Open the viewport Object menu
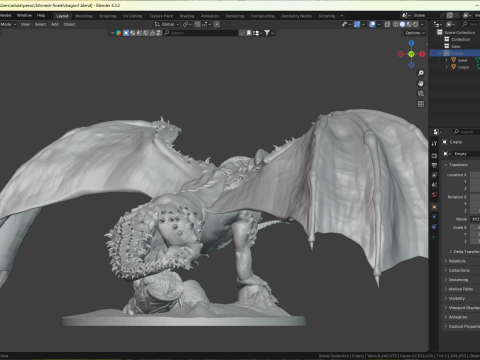Image resolution: width=480 pixels, height=360 pixels. (69, 24)
